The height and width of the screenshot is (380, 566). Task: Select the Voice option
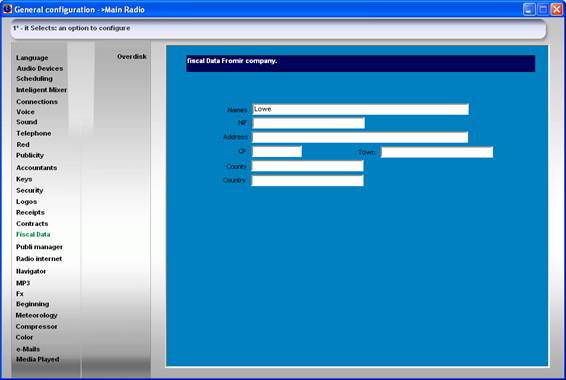25,112
